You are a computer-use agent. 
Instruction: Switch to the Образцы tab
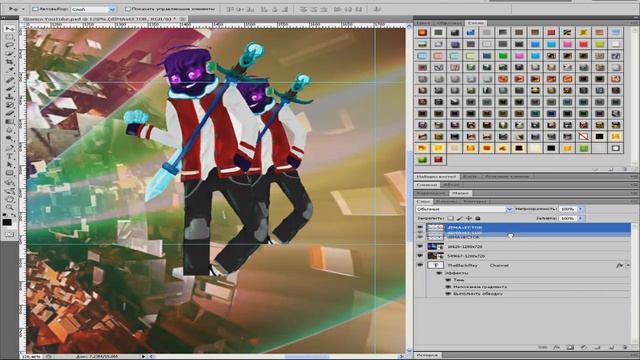(449, 23)
